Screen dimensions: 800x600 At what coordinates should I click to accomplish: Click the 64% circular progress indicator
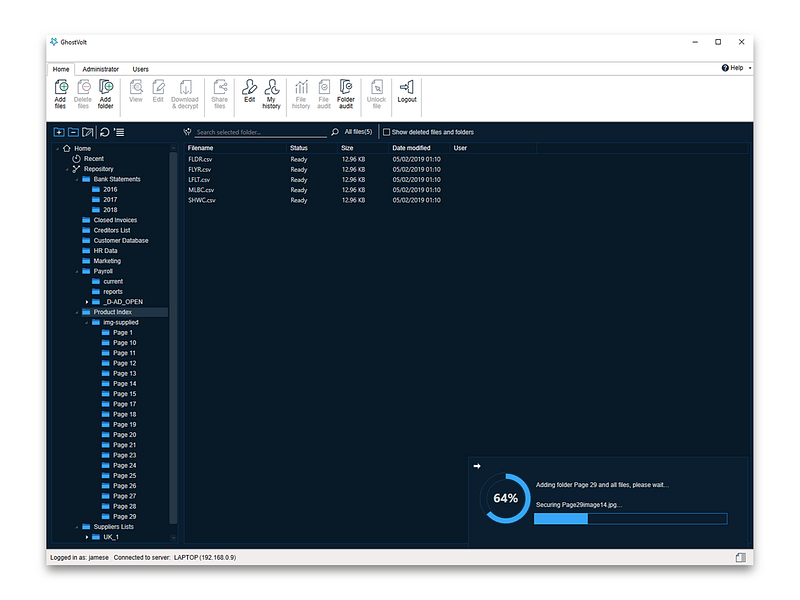click(505, 498)
